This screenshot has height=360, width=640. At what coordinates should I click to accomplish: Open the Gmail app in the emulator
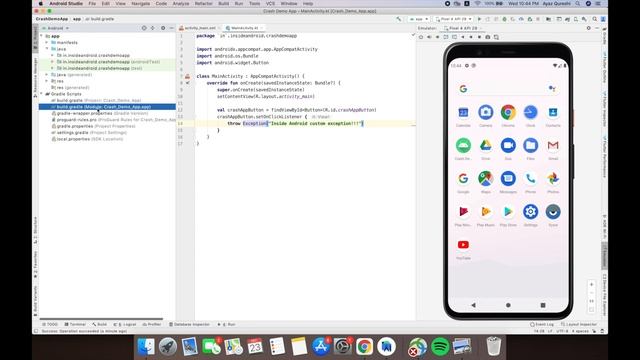click(x=553, y=145)
